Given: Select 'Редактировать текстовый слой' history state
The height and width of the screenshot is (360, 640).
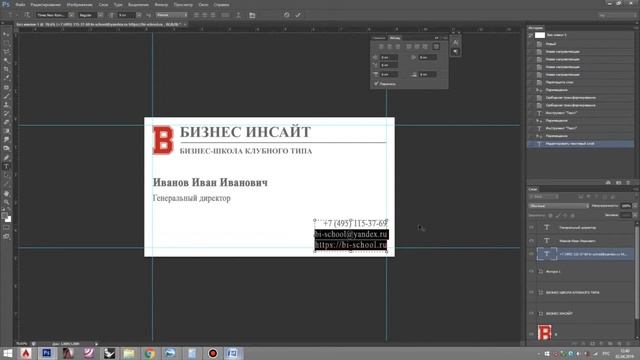Looking at the screenshot, I should coord(581,144).
